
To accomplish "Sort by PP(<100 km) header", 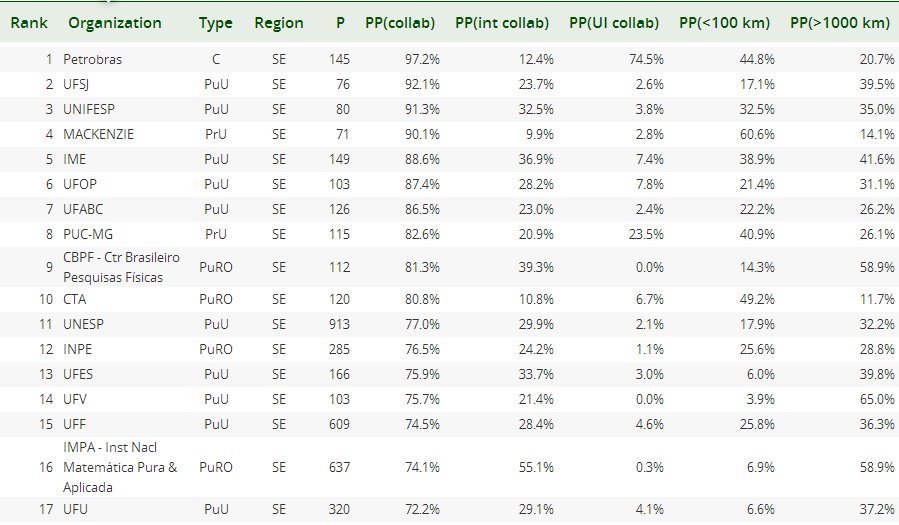I will point(725,23).
